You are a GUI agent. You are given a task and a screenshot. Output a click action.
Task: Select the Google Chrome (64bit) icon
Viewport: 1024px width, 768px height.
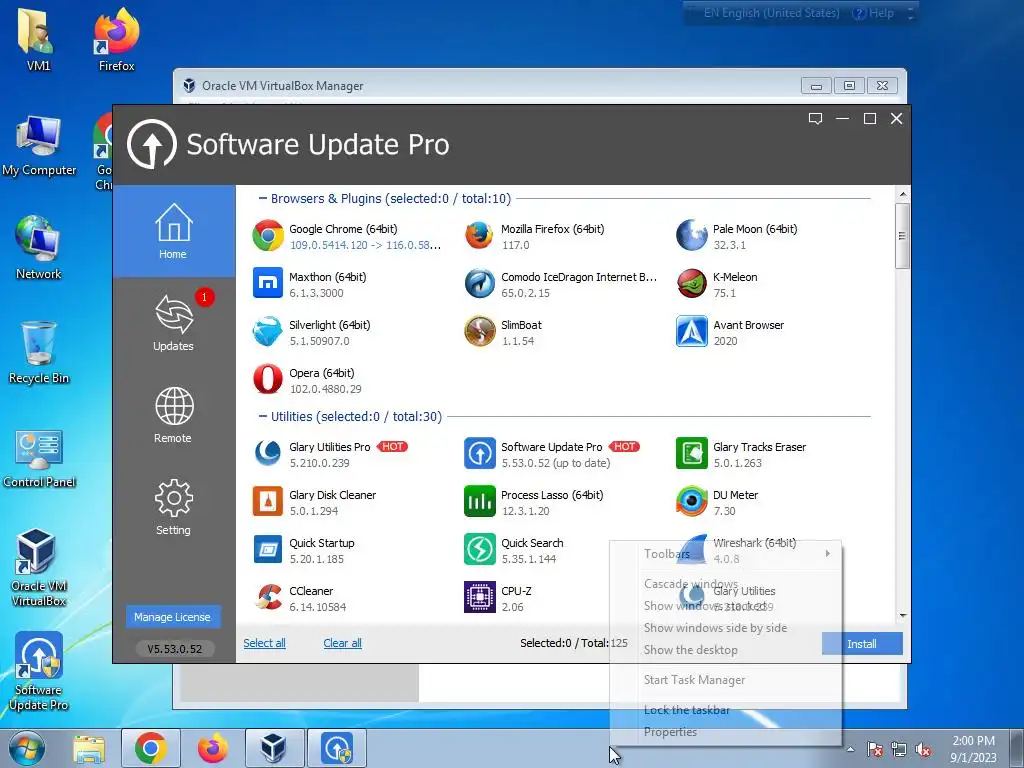click(x=268, y=236)
